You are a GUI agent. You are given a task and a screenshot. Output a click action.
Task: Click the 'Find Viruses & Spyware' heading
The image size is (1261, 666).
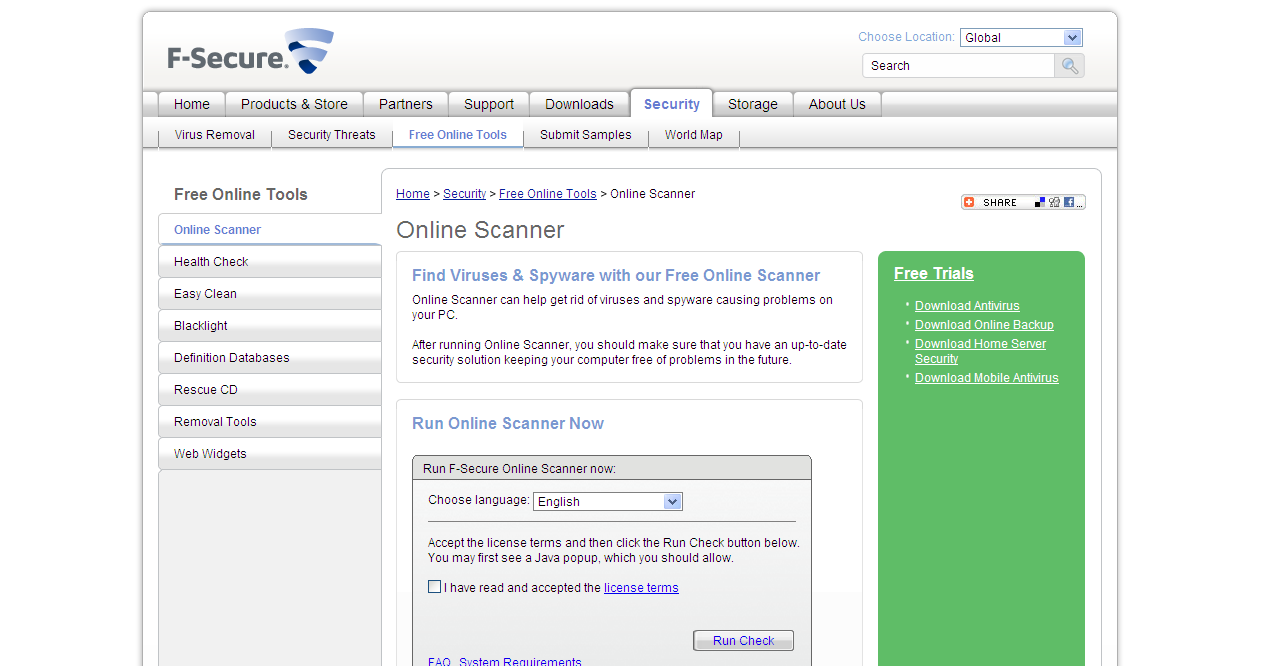click(616, 276)
